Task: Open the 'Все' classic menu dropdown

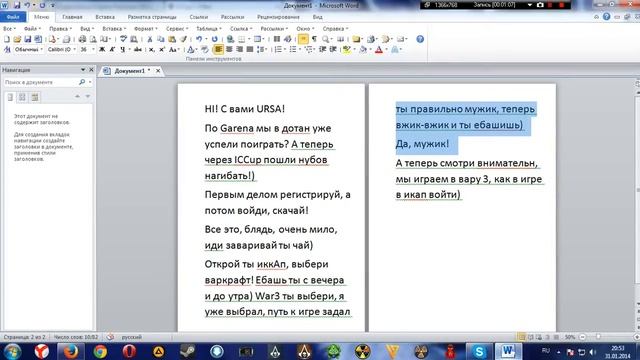Action: tap(9, 29)
